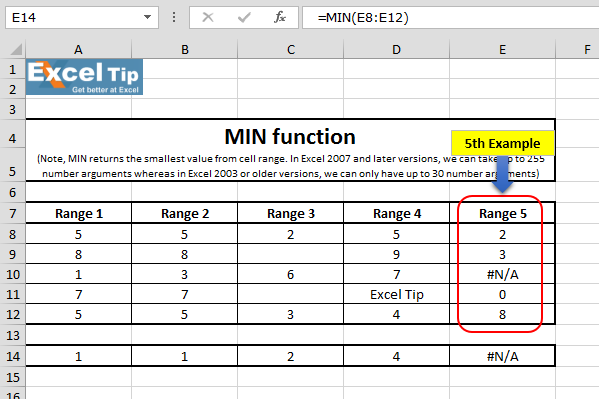Select the Range 3 header cell

[291, 213]
